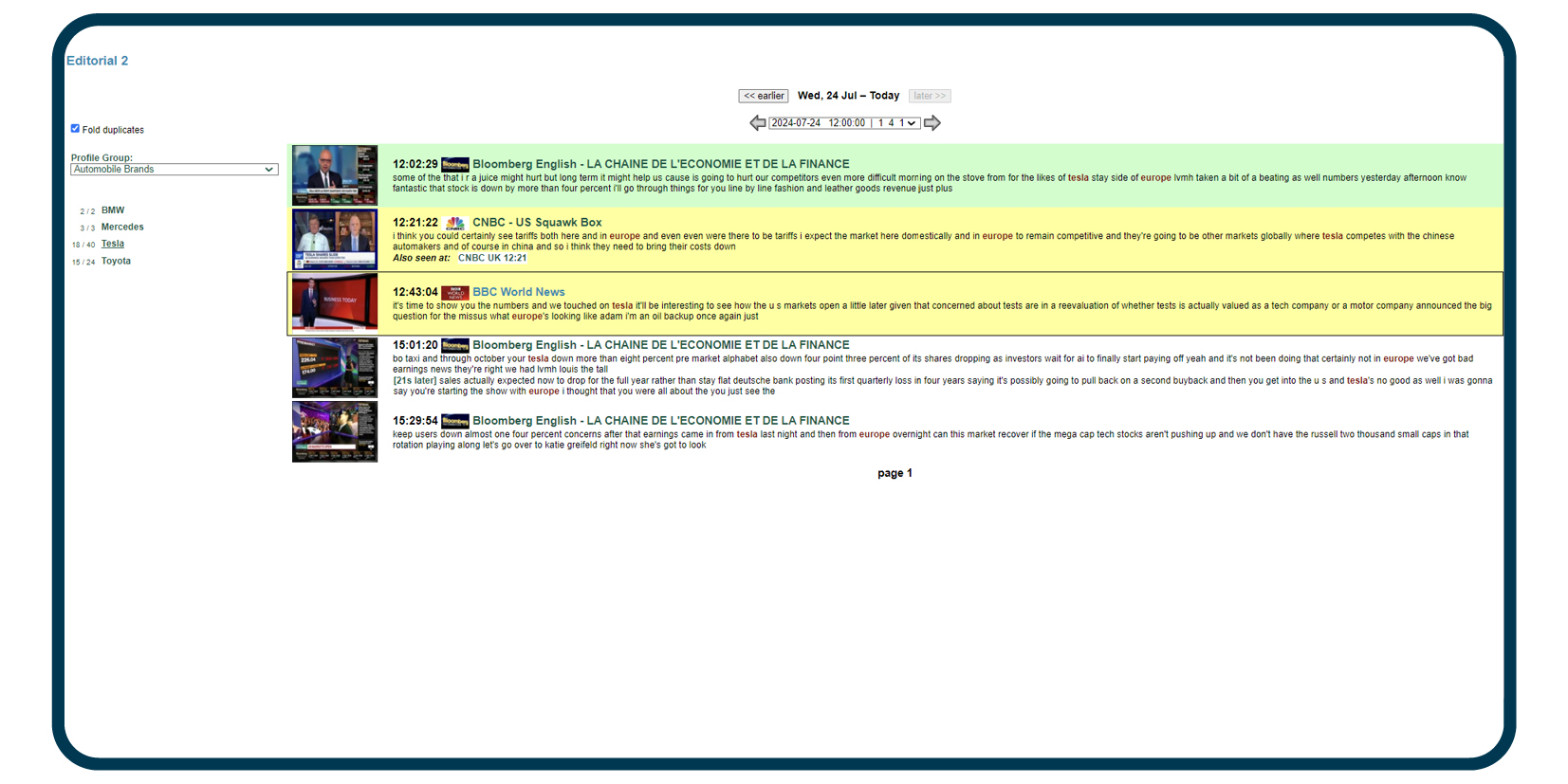Click Bloomberg logo on the 12:02:29 entry
The width and height of the screenshot is (1568, 784).
coord(455,165)
